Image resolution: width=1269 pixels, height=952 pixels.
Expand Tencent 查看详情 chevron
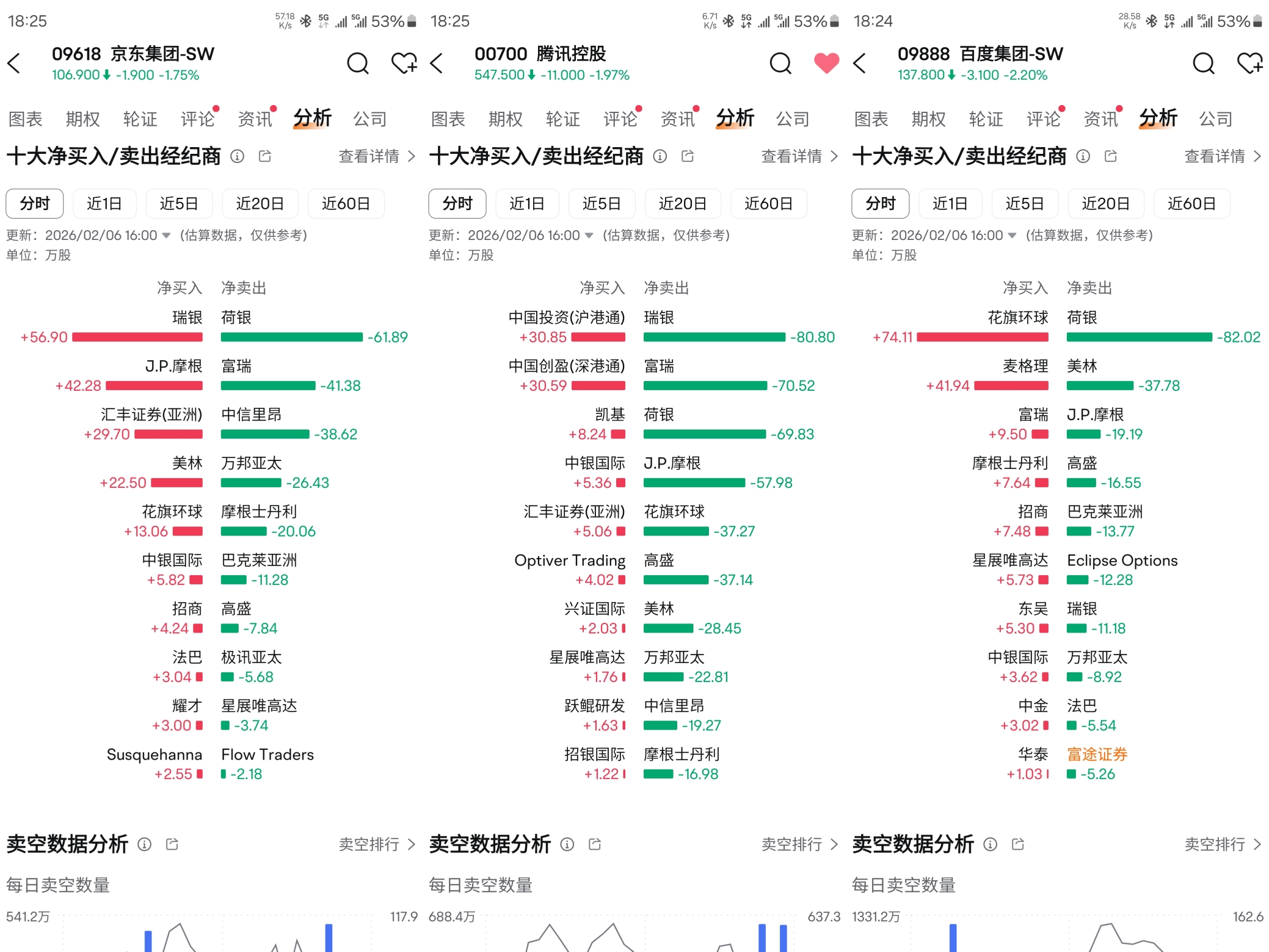(x=834, y=156)
